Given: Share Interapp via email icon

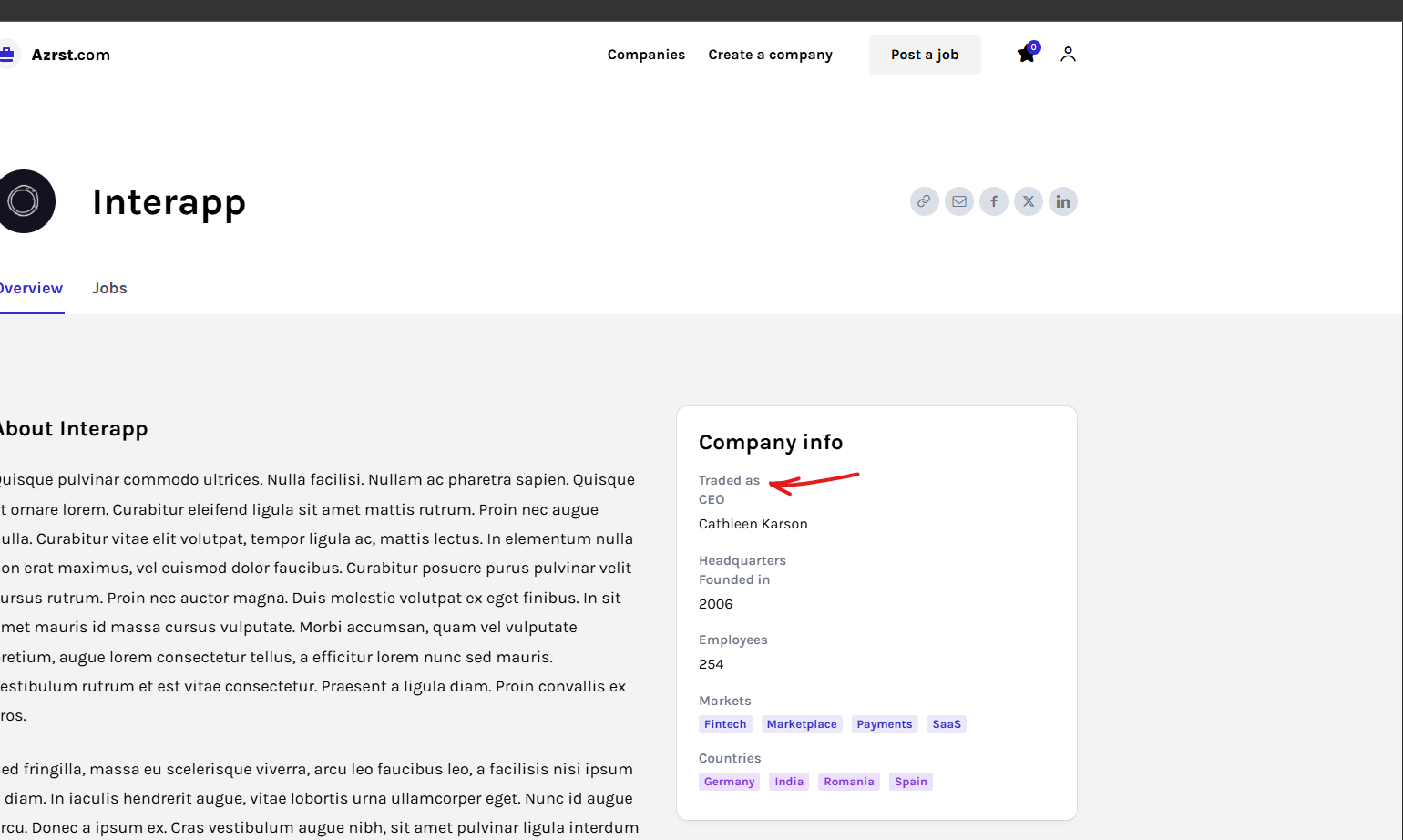Looking at the screenshot, I should [959, 201].
